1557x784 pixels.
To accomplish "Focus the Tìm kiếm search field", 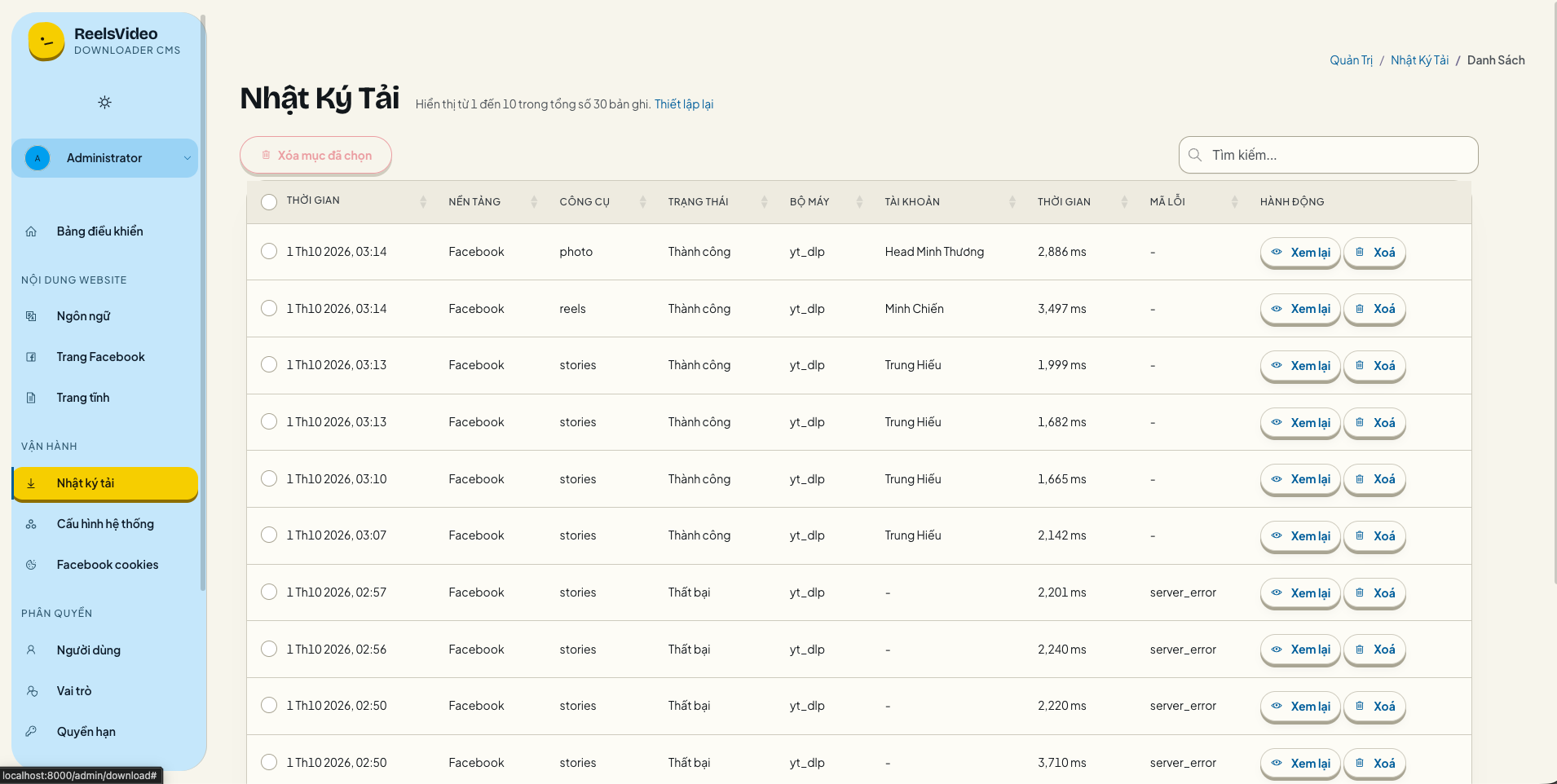I will (x=1329, y=155).
